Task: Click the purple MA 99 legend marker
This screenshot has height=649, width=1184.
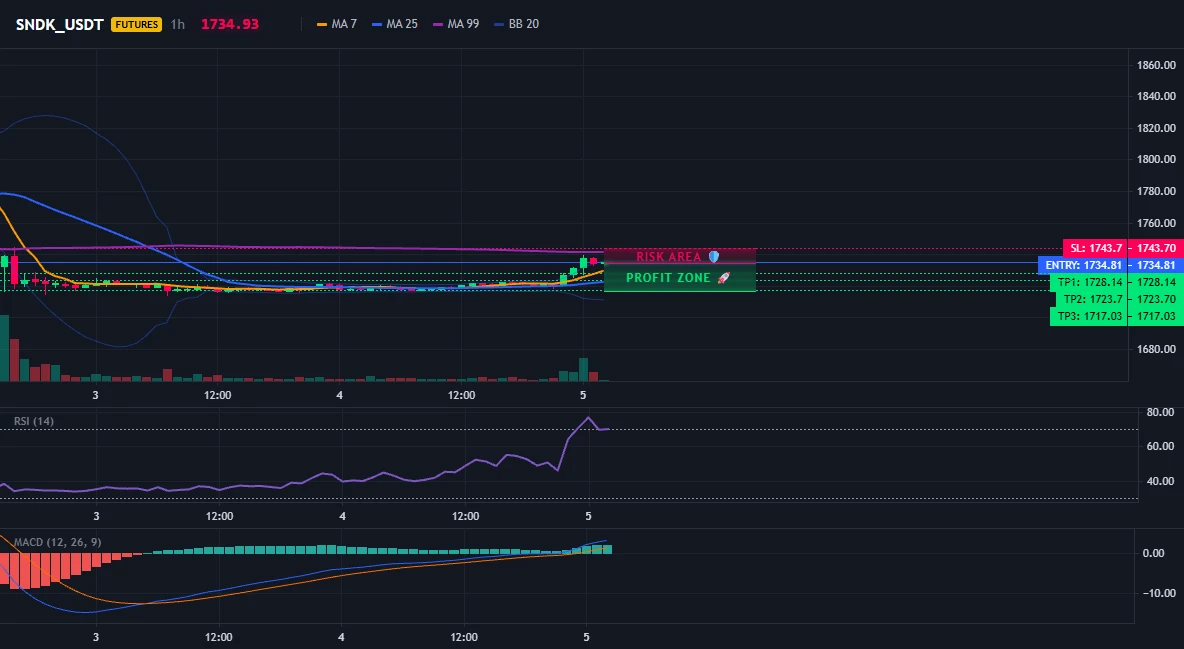Action: [438, 24]
